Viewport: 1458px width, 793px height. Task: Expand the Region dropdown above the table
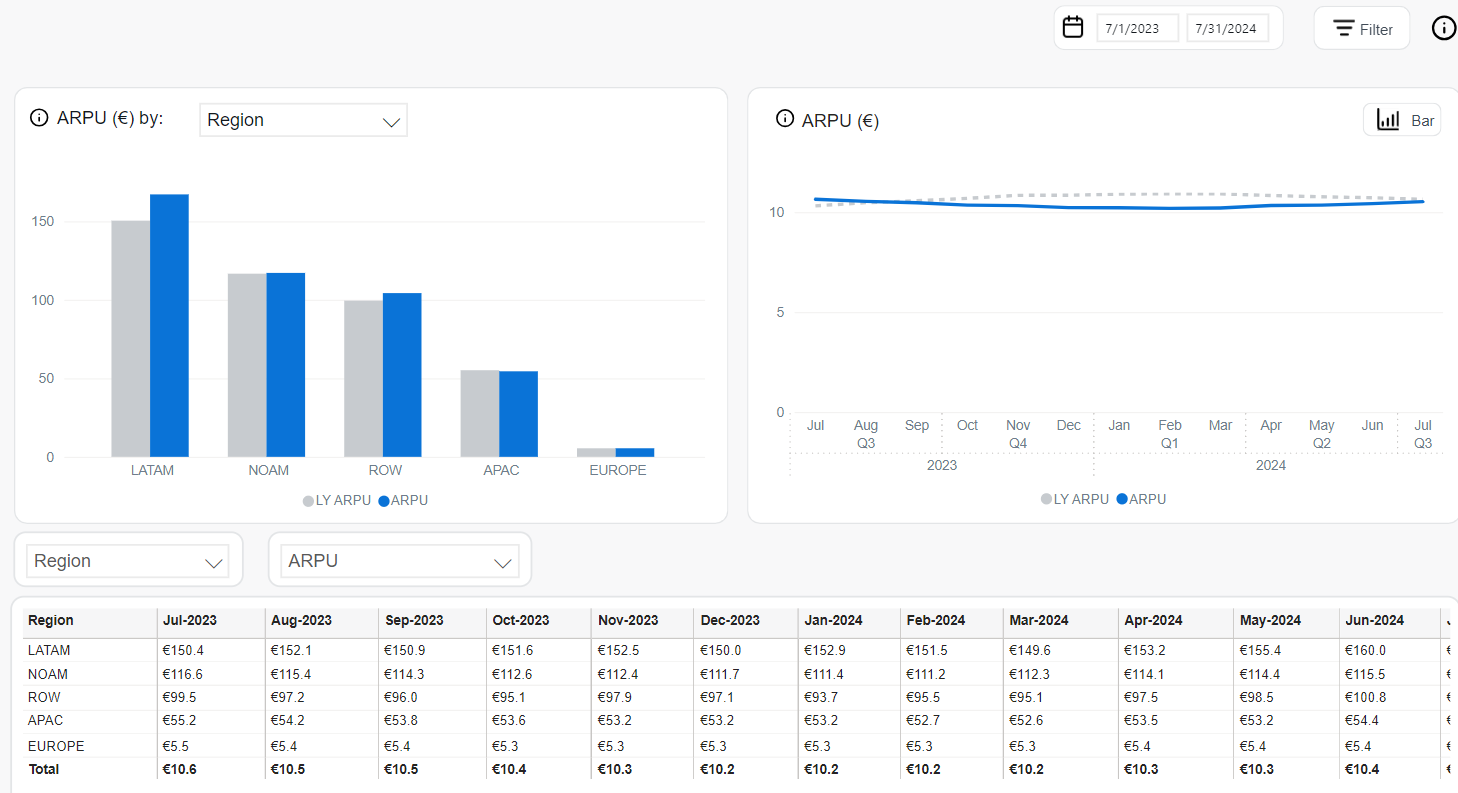[128, 561]
